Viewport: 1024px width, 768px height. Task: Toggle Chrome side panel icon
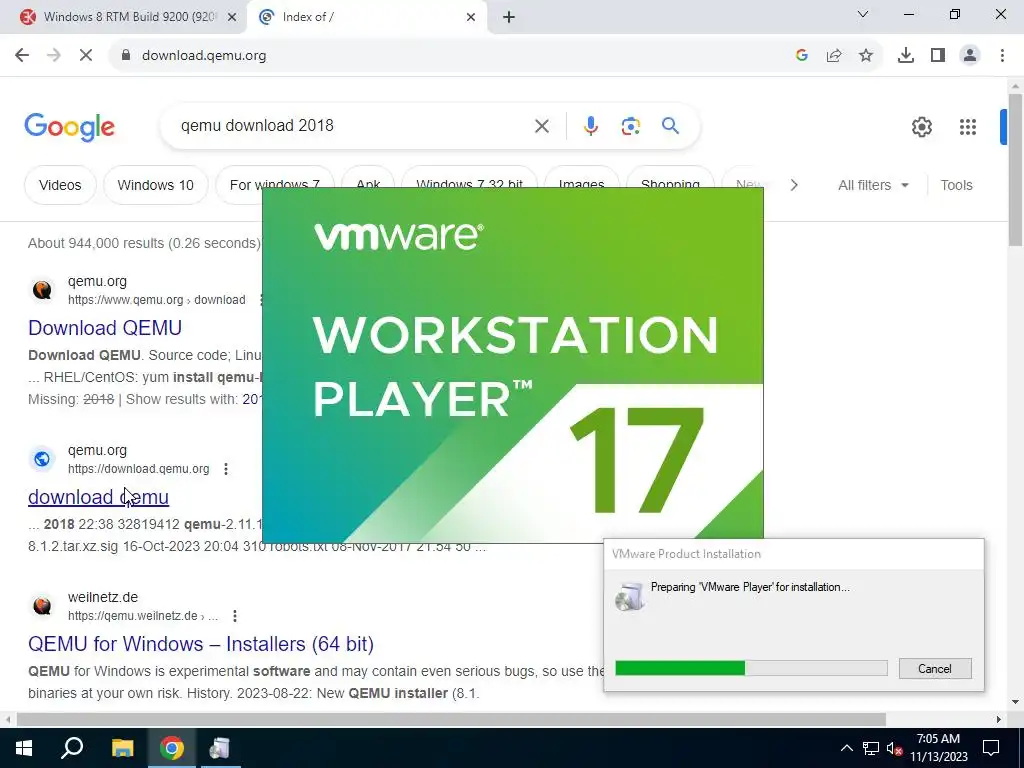pyautogui.click(x=938, y=56)
